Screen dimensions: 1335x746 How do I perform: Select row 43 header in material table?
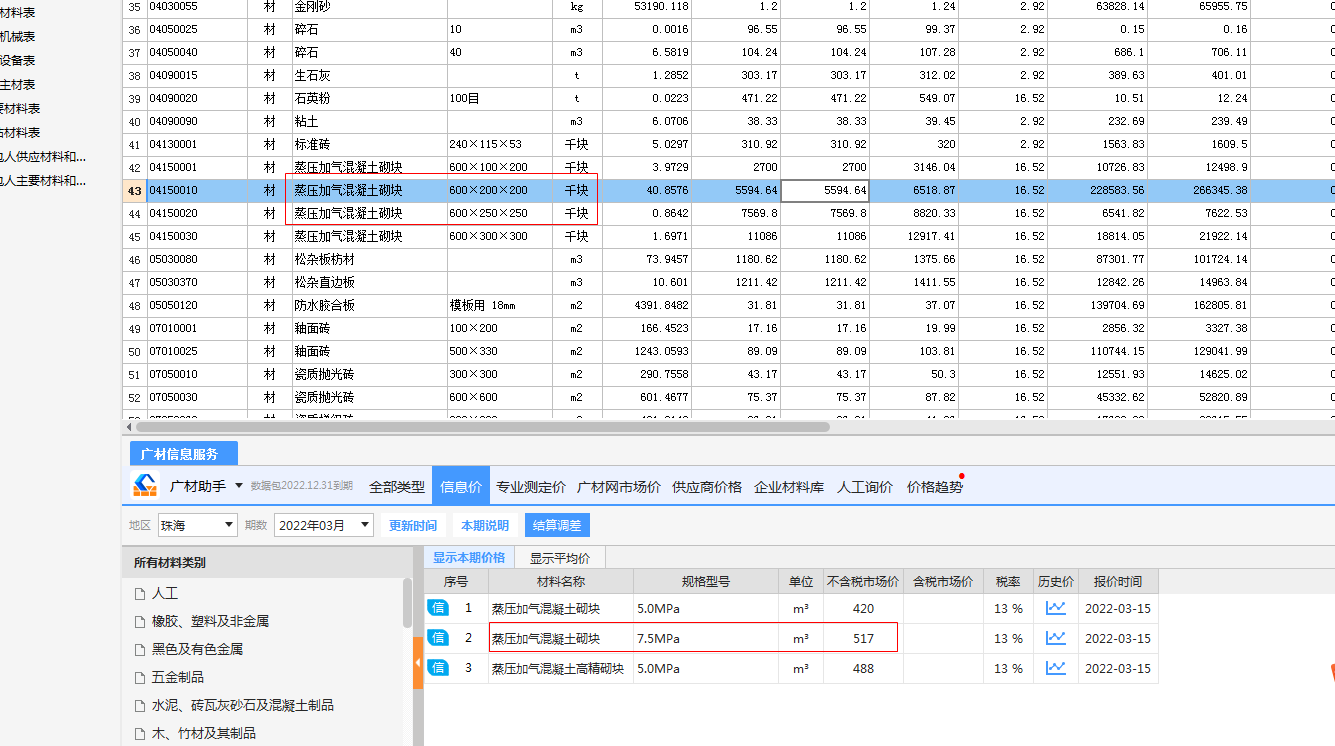[134, 190]
